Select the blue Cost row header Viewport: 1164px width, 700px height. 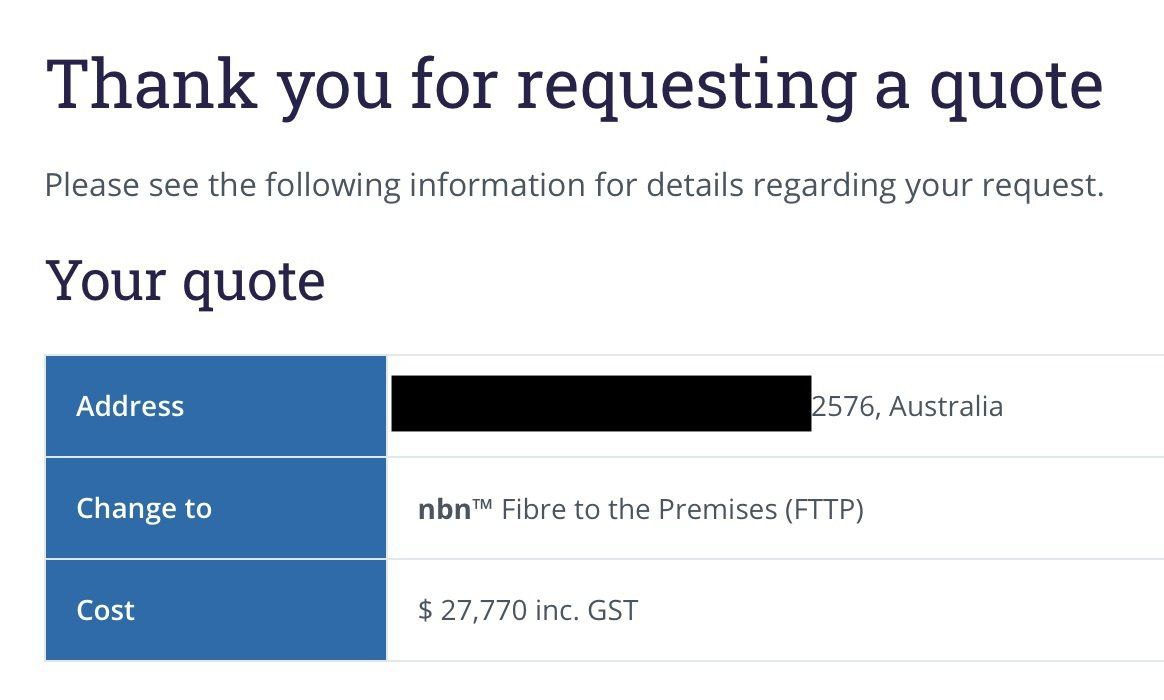[x=216, y=610]
